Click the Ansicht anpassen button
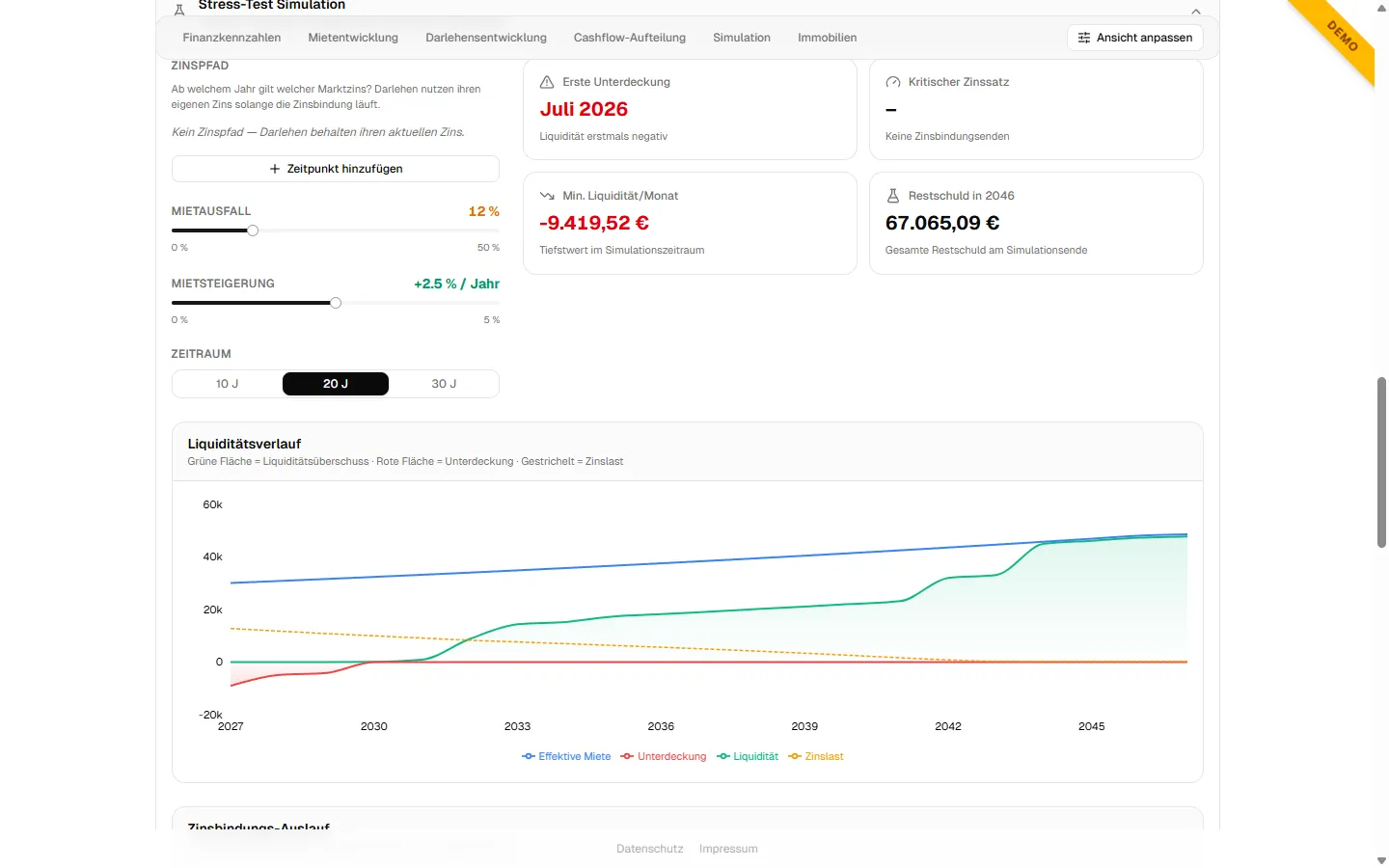This screenshot has height=868, width=1389. click(x=1135, y=38)
